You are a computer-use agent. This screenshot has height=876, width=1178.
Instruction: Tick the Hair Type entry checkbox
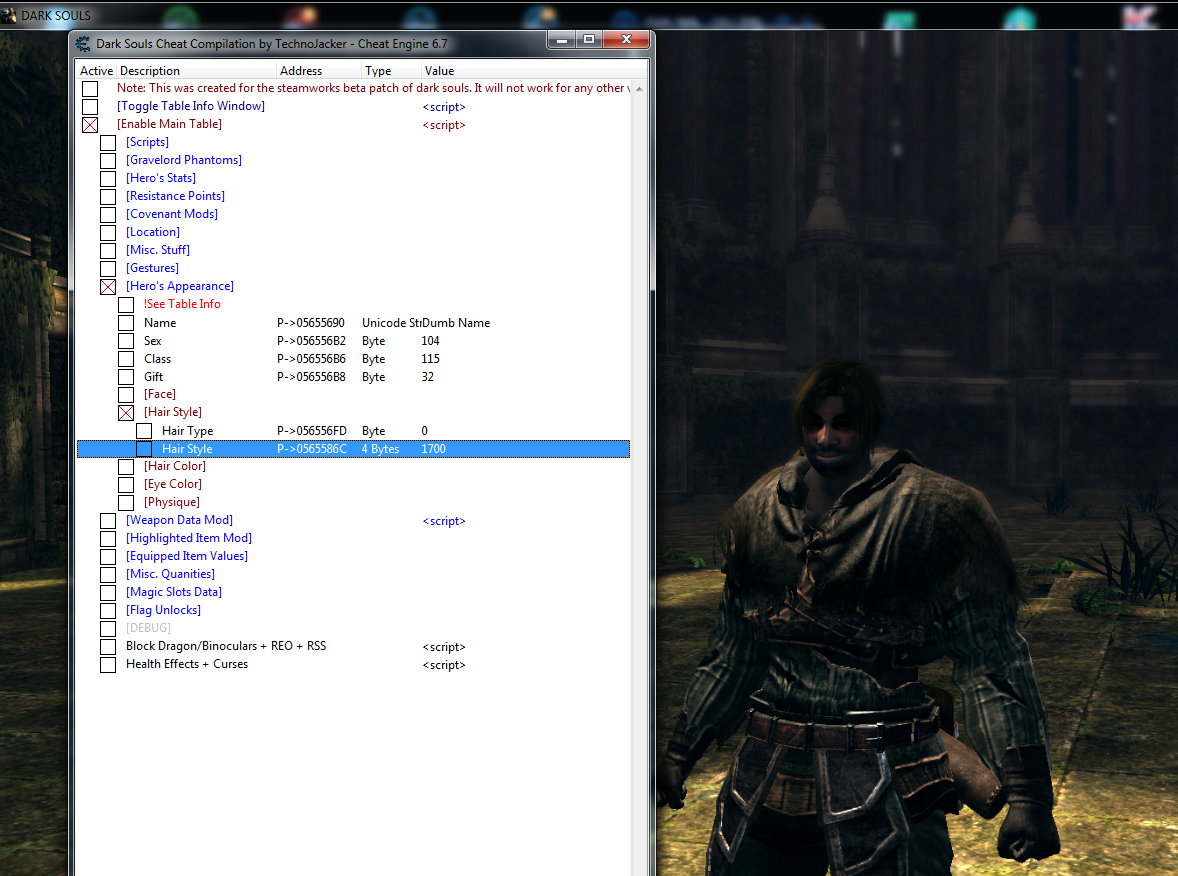[144, 431]
